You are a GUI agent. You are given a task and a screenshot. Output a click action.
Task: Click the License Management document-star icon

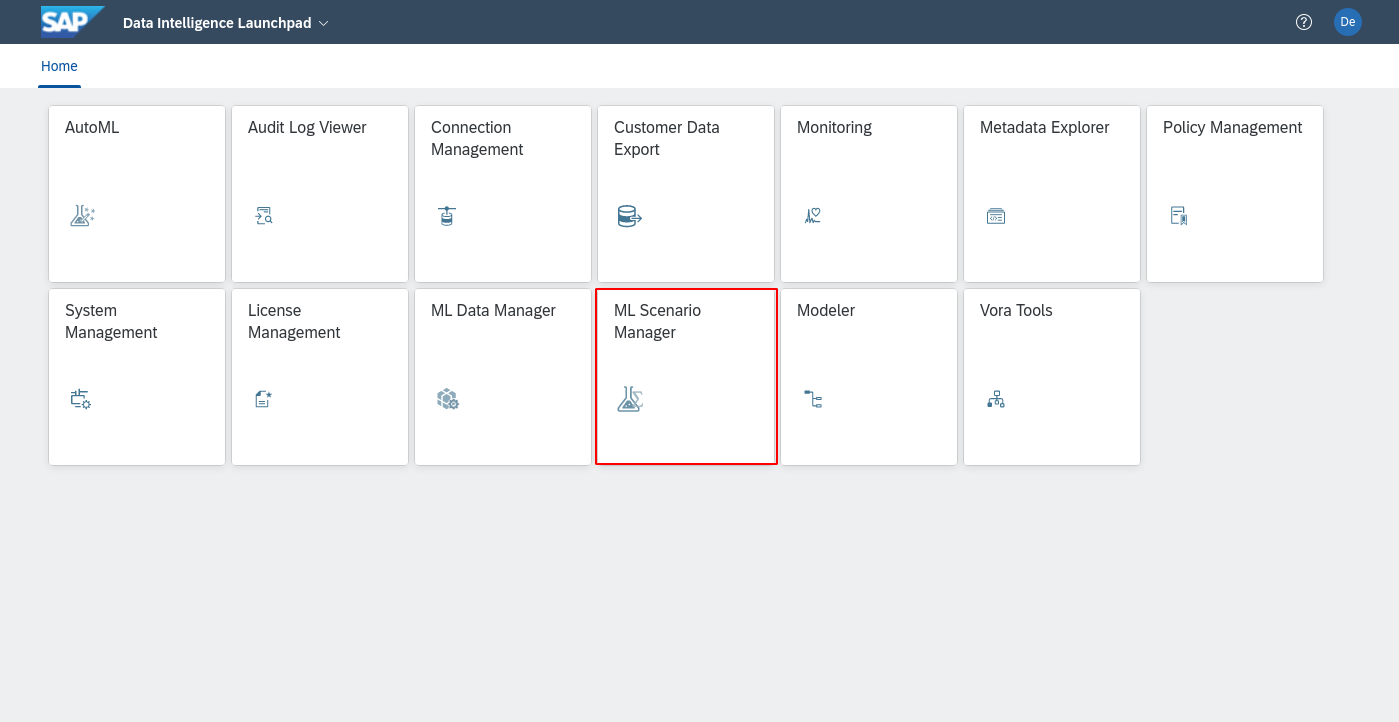(263, 399)
